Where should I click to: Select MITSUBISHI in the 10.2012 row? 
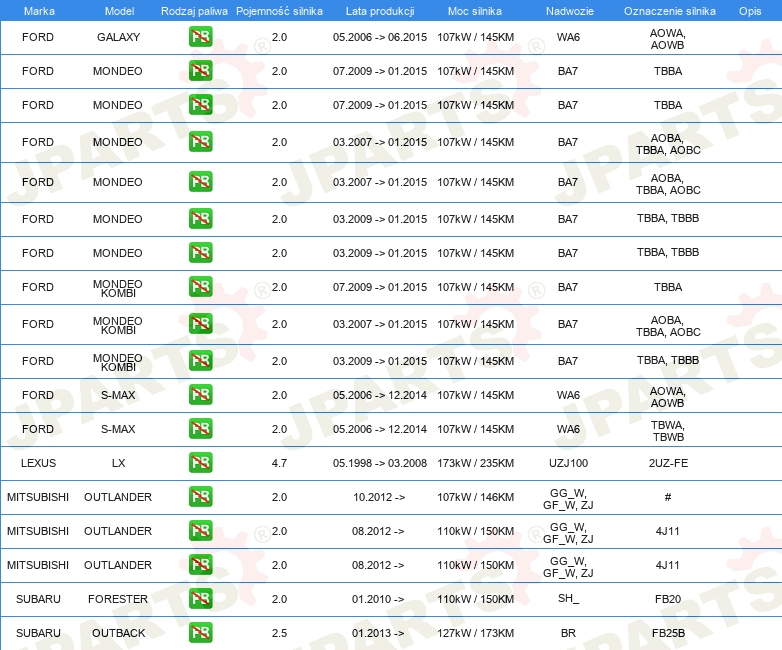(x=38, y=497)
